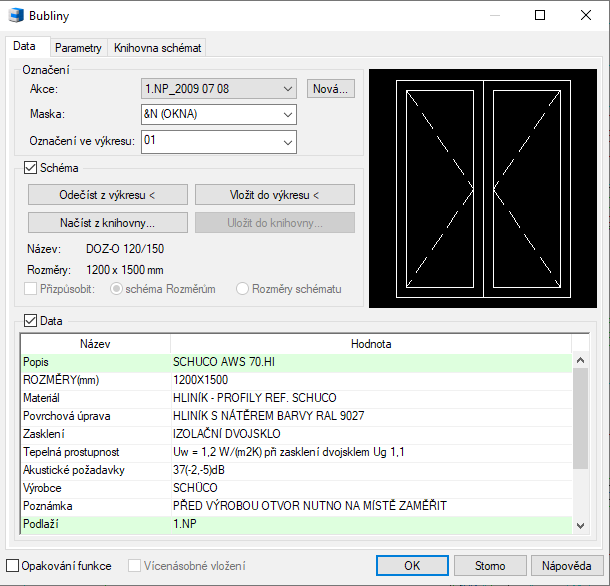Select the Popis row in data table
610x586 pixels.
pos(95,361)
